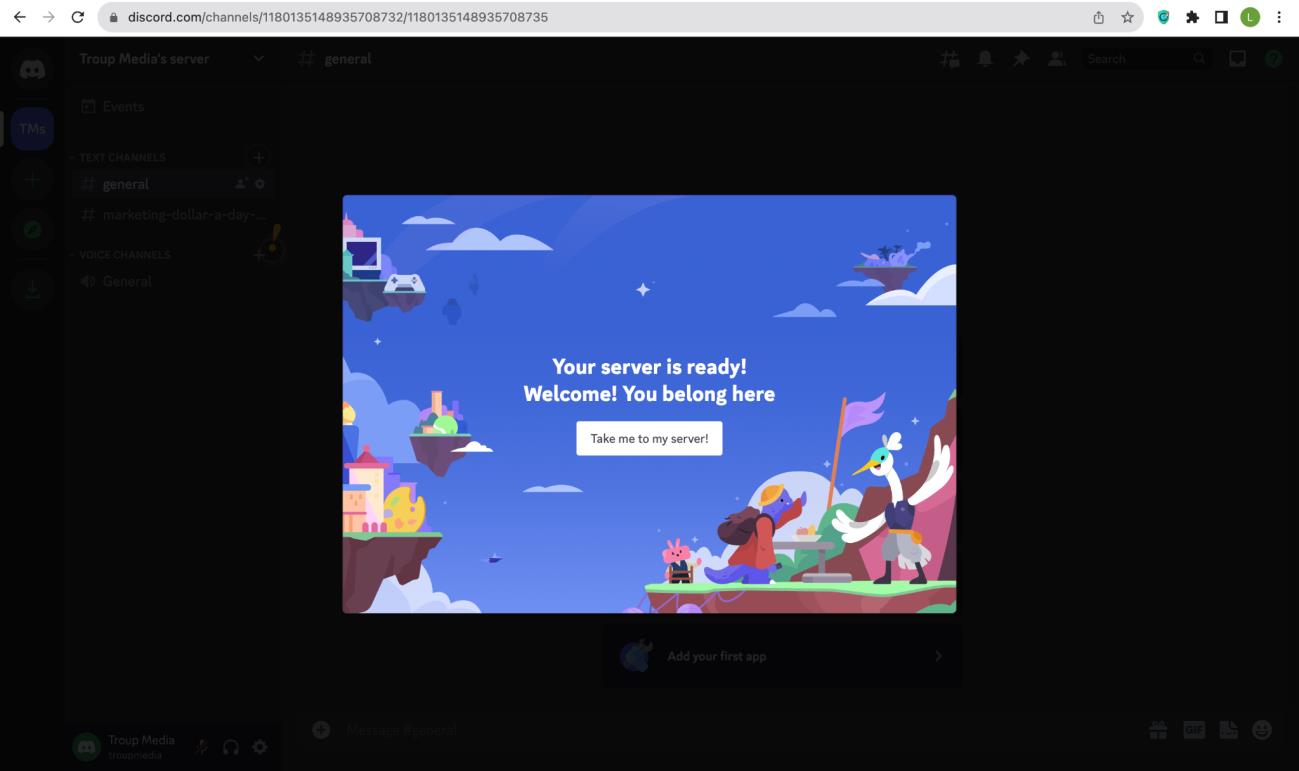Open the Events item in sidebar
This screenshot has width=1299, height=771.
[x=123, y=107]
